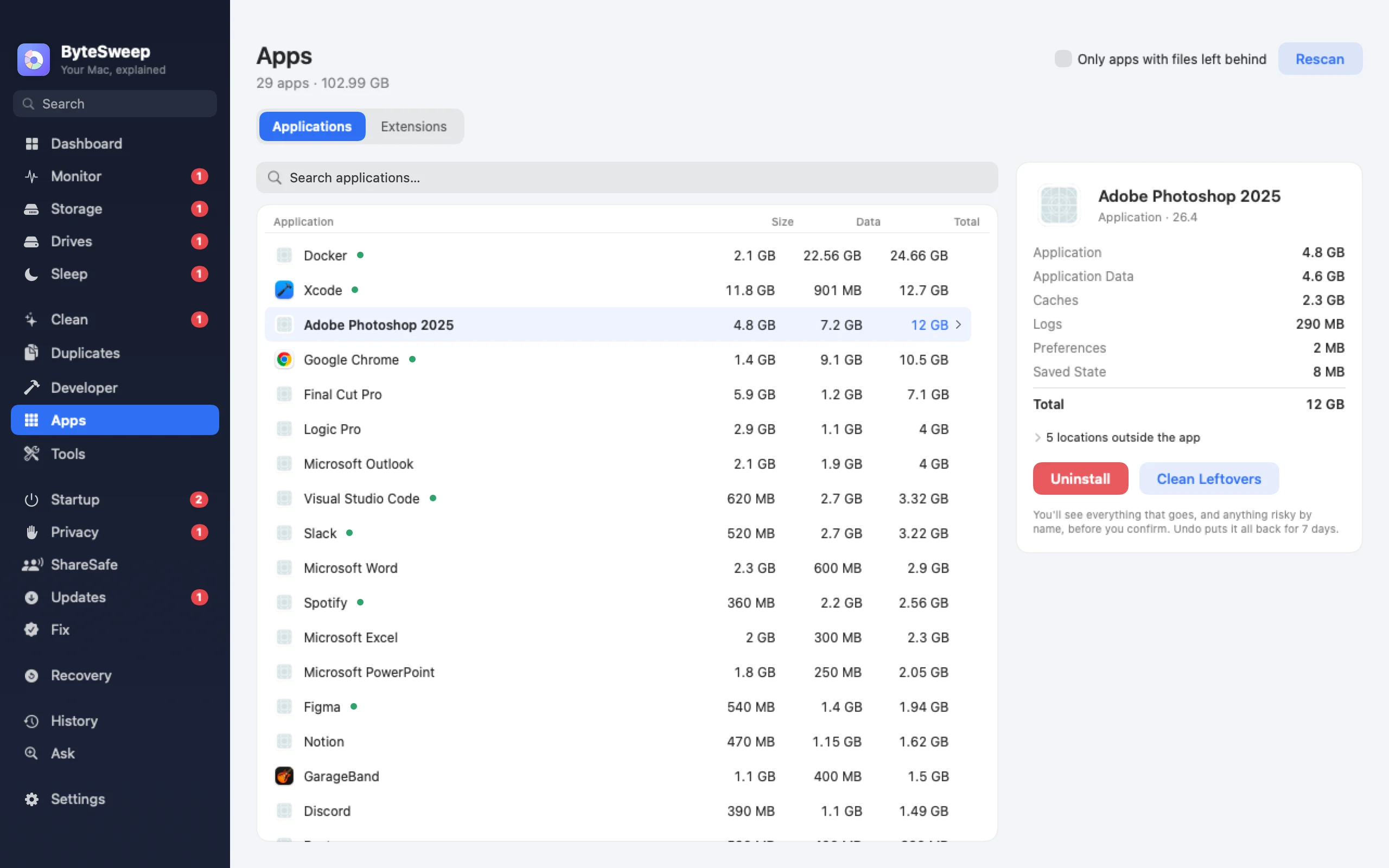Click the Storage drive icon
1389x868 pixels.
[x=31, y=209]
